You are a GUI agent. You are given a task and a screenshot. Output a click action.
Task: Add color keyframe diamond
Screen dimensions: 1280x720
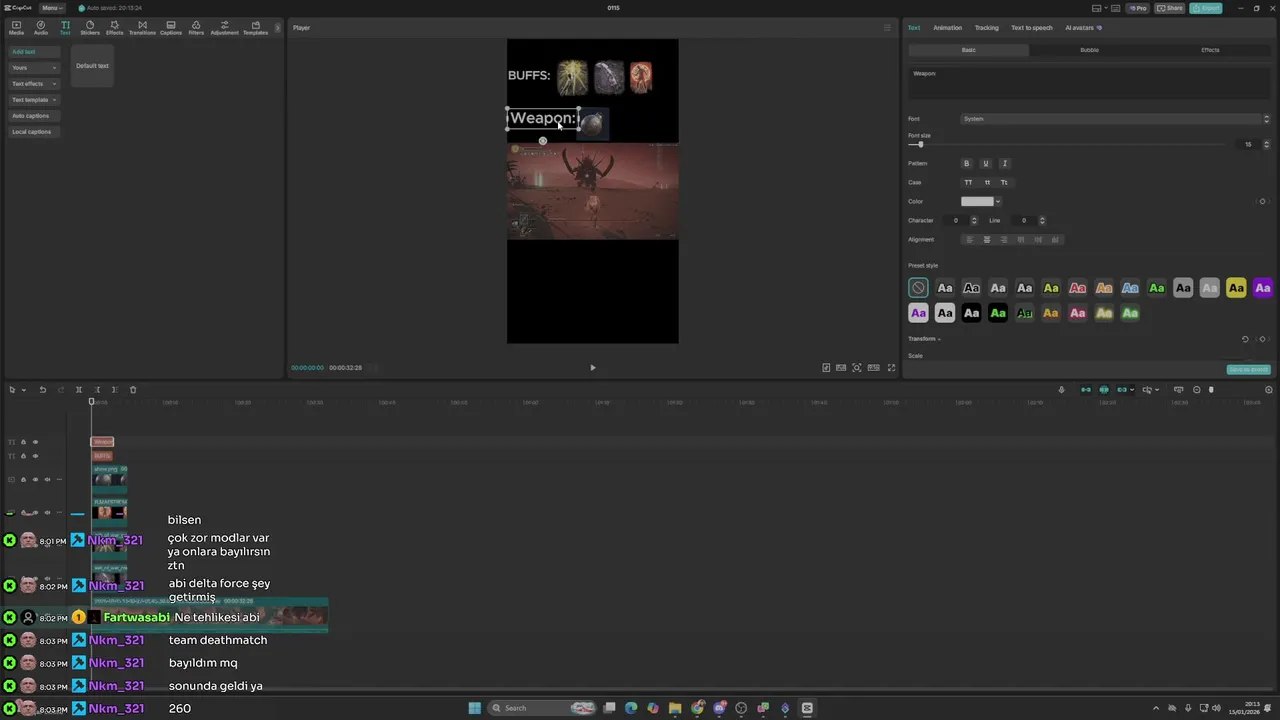[1262, 202]
